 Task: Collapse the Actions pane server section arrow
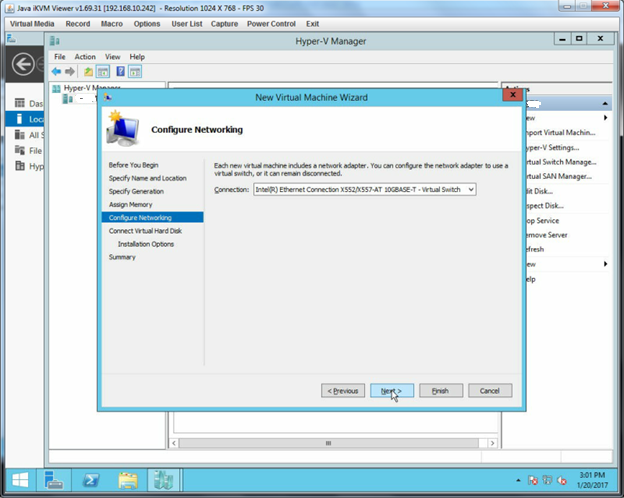coord(605,104)
